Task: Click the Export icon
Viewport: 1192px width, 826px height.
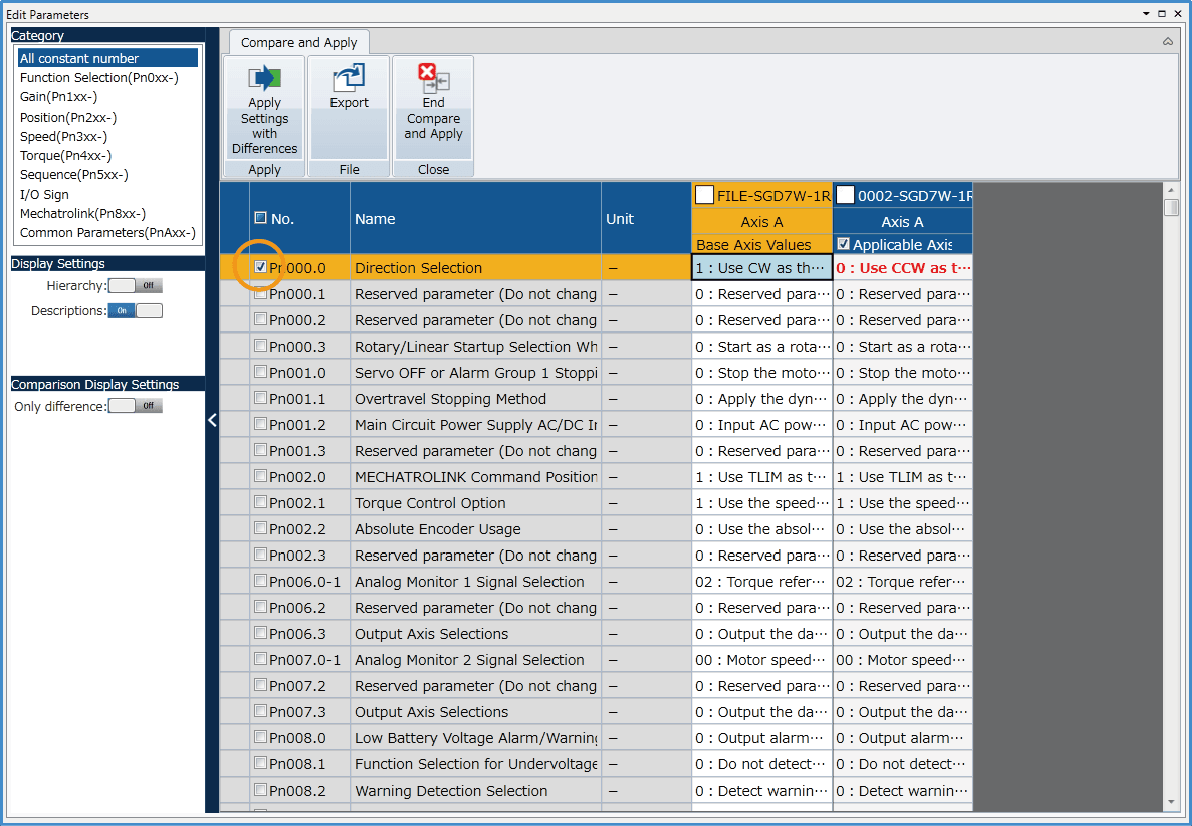Action: pos(349,79)
